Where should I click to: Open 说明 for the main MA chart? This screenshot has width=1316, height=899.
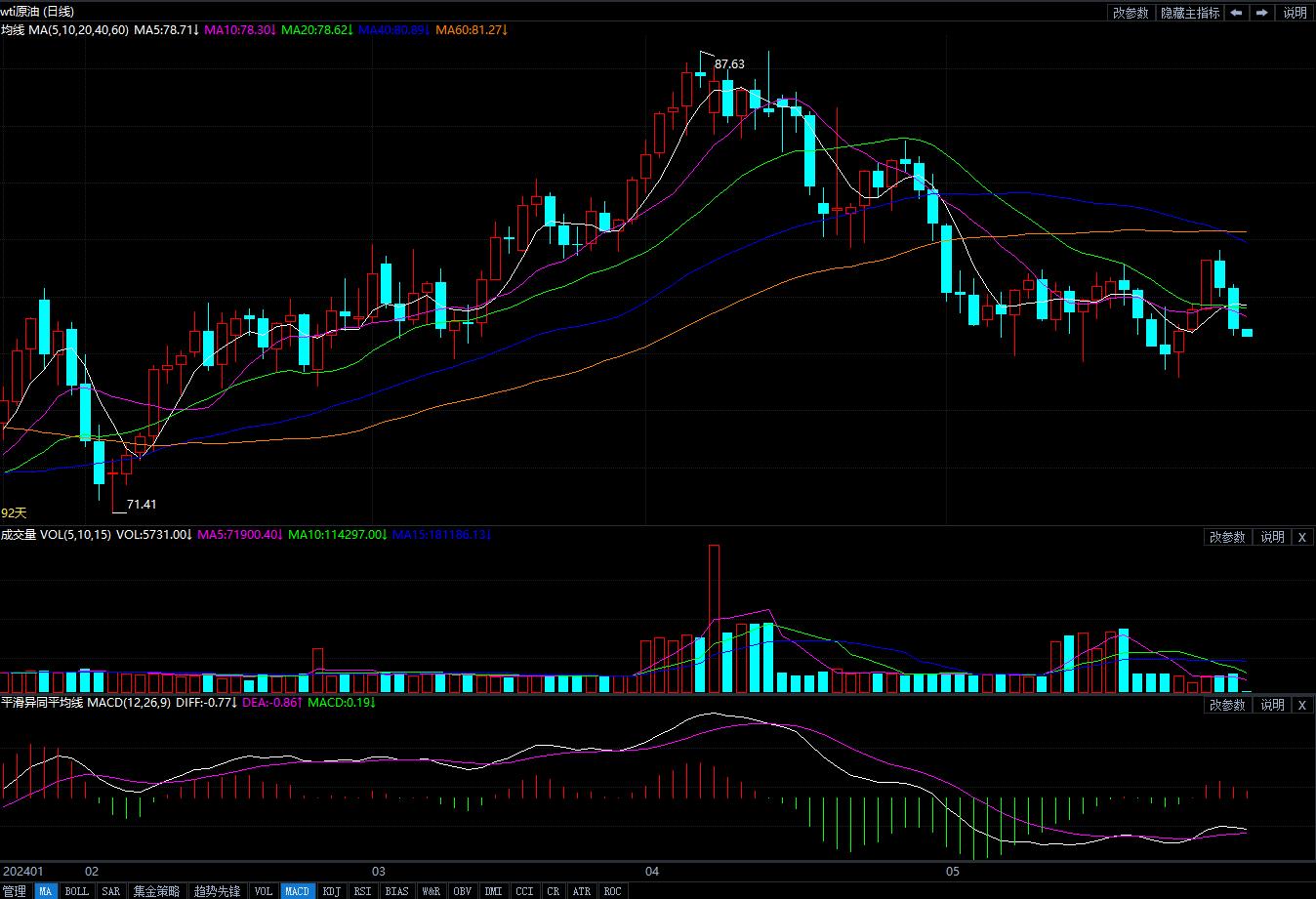(x=1295, y=13)
